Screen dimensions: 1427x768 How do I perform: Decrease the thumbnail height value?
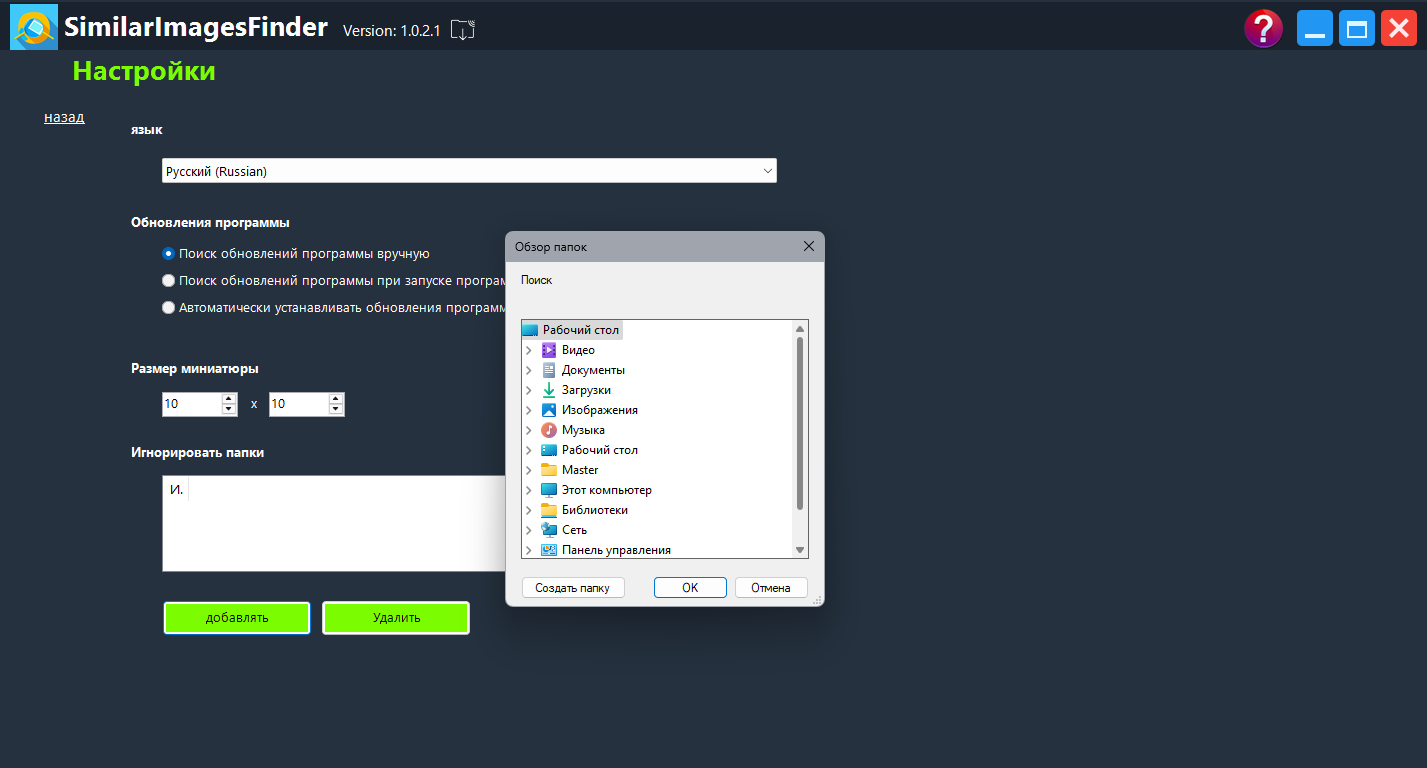[336, 410]
